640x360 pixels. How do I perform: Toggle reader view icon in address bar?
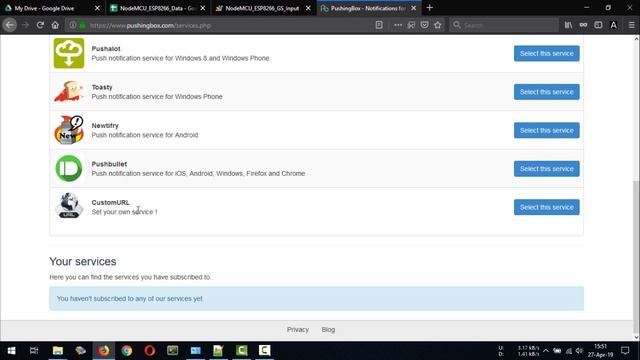(x=379, y=25)
